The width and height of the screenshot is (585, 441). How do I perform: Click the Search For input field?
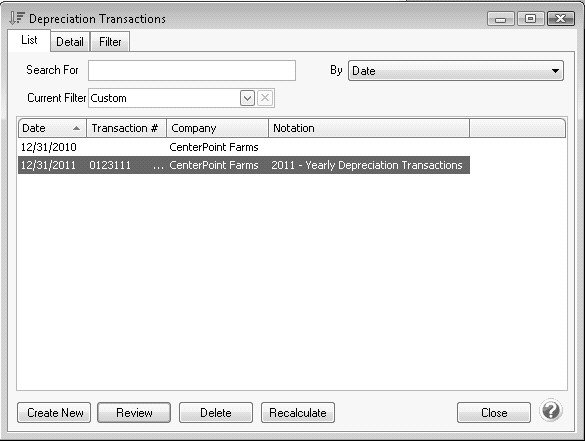pos(192,71)
